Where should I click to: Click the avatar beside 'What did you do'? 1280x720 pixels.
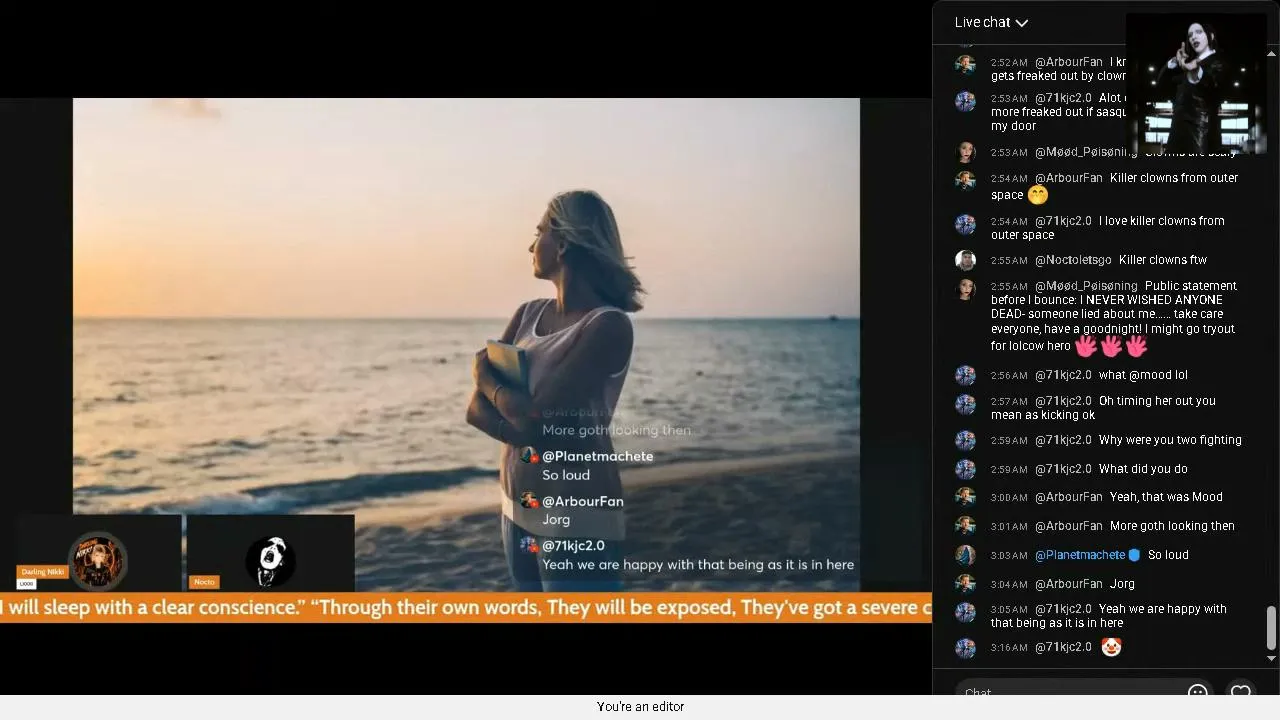point(965,469)
